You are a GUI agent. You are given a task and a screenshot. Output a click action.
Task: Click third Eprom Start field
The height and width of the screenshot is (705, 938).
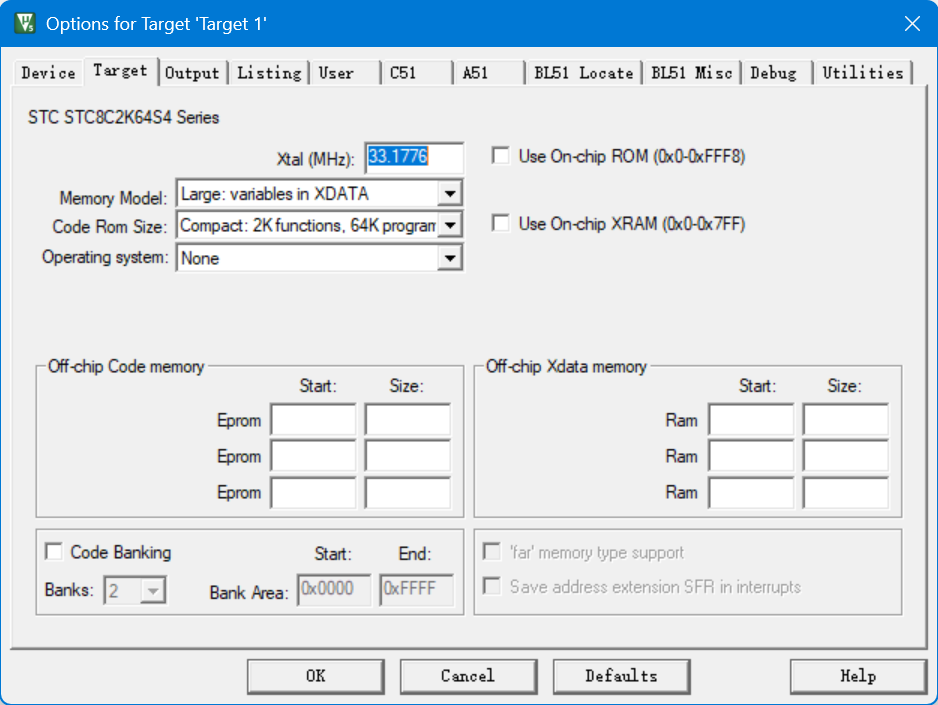click(x=313, y=492)
